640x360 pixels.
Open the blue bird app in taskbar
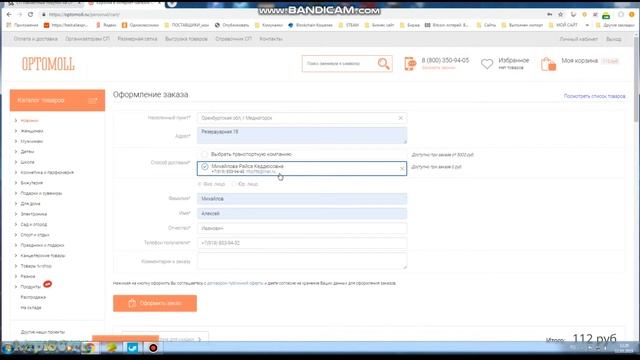tap(132, 348)
